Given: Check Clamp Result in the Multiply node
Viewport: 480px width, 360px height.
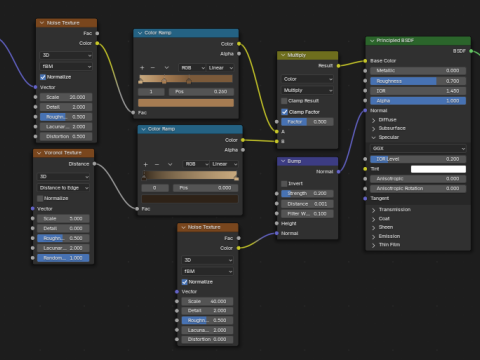Looking at the screenshot, I should click(284, 101).
